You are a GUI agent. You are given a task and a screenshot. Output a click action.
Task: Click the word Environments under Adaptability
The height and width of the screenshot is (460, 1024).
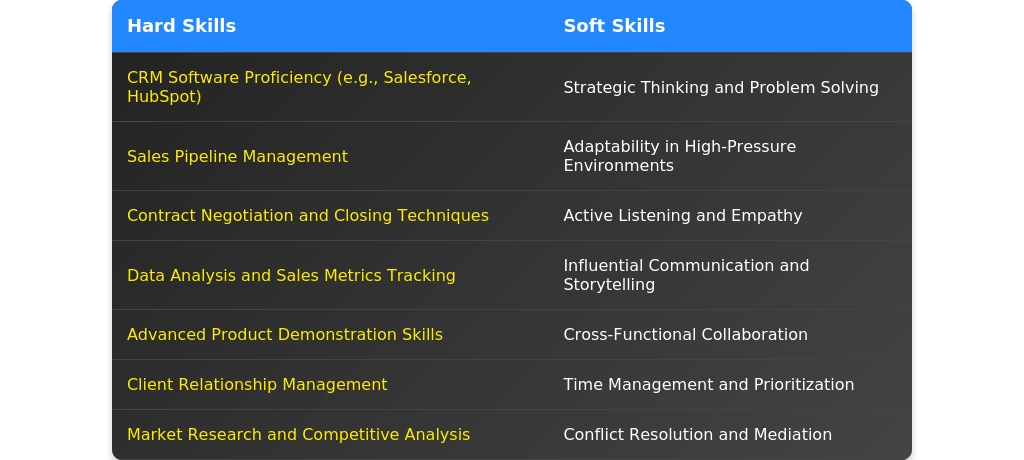tap(618, 166)
